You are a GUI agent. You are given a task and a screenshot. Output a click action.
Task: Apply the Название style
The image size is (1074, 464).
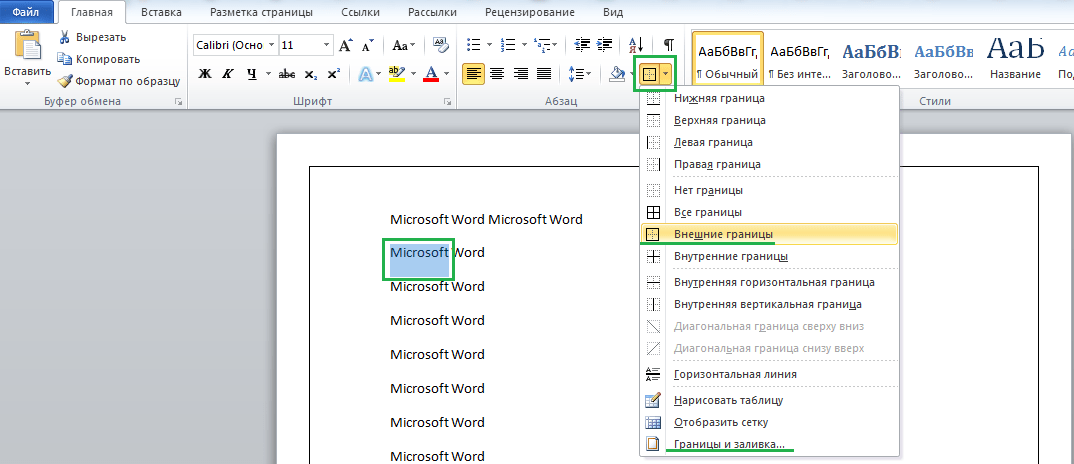coord(1015,60)
